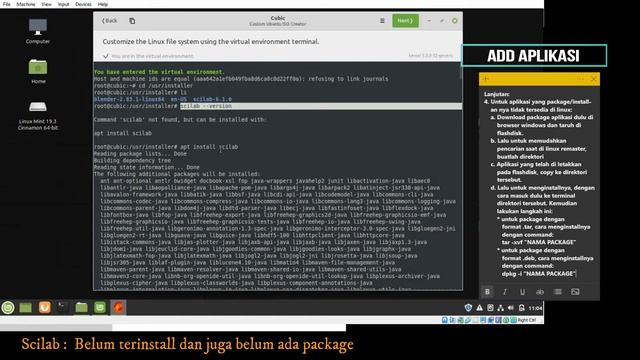Open the View menu
This screenshot has height=360, width=640.
tap(46, 4)
